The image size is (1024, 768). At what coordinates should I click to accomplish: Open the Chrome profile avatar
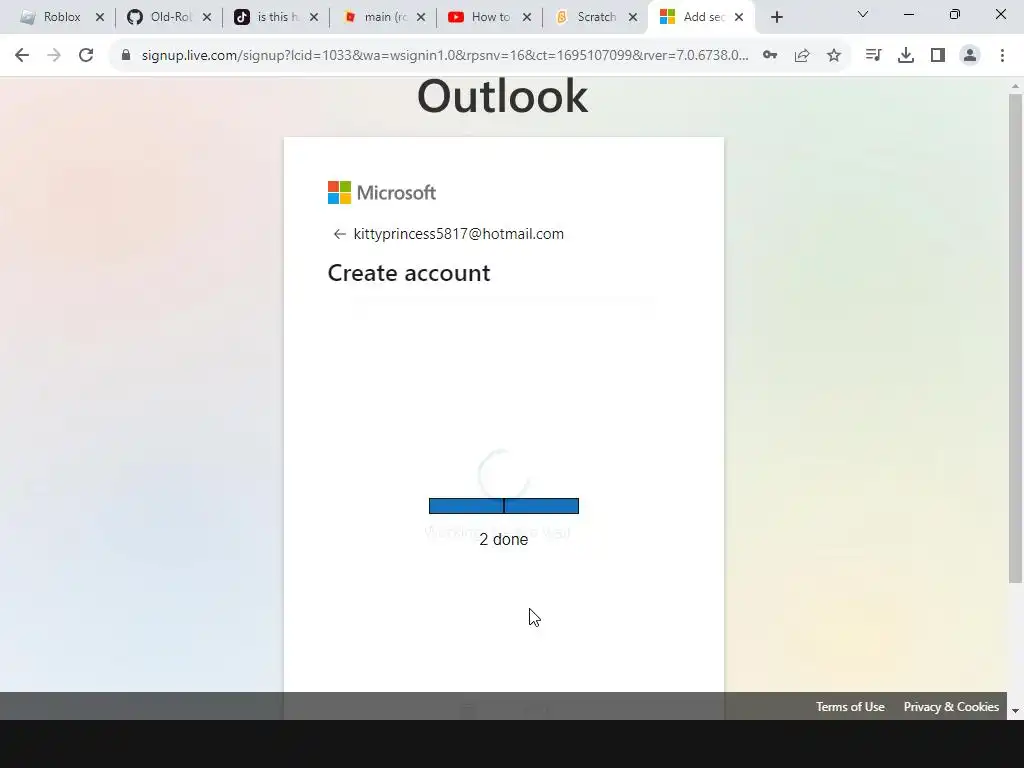pos(970,56)
